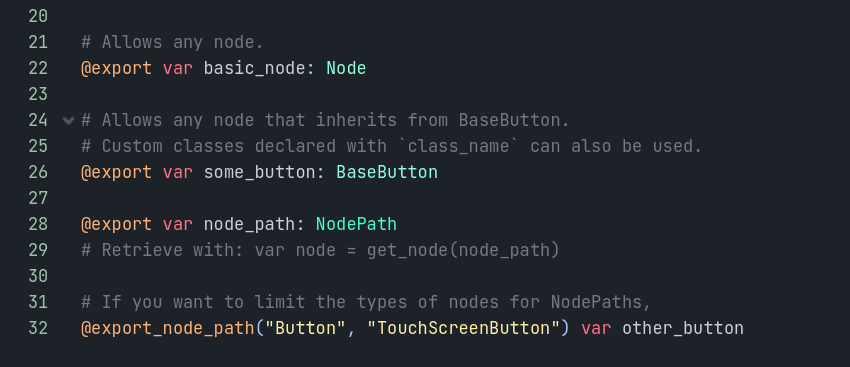The height and width of the screenshot is (367, 850).
Task: Click the @export_node_path annotation
Action: (x=168, y=329)
